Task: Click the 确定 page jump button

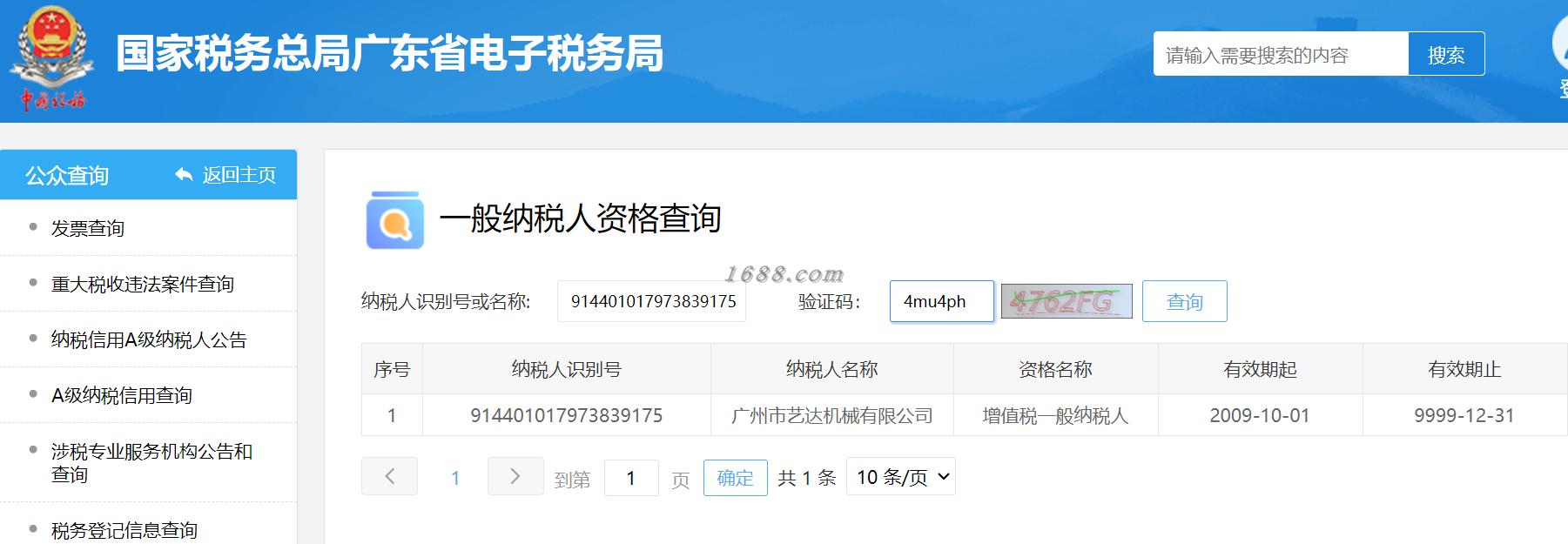Action: pyautogui.click(x=736, y=478)
